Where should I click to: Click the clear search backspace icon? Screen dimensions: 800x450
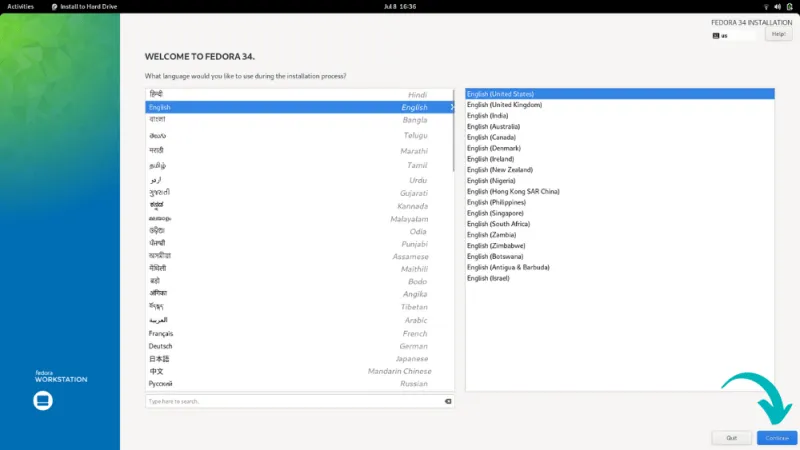point(447,401)
